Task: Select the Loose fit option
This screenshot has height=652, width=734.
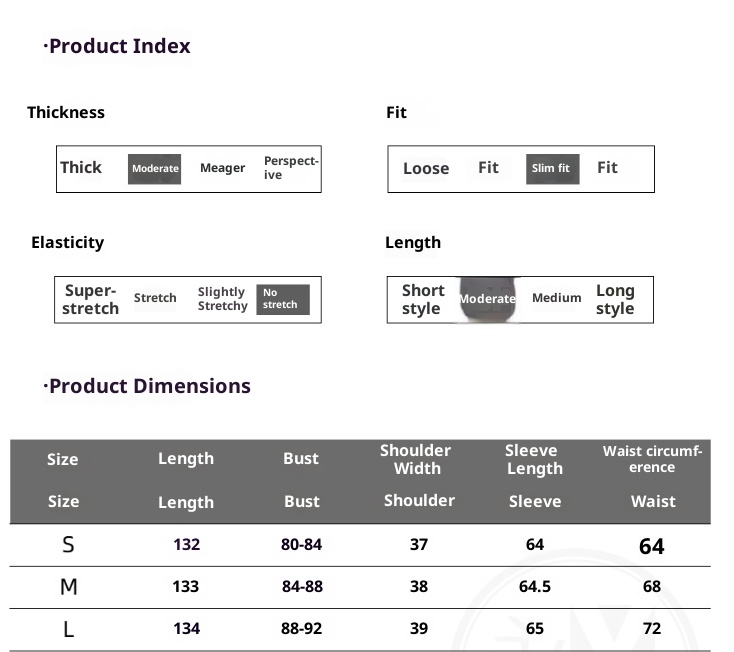Action: (426, 169)
